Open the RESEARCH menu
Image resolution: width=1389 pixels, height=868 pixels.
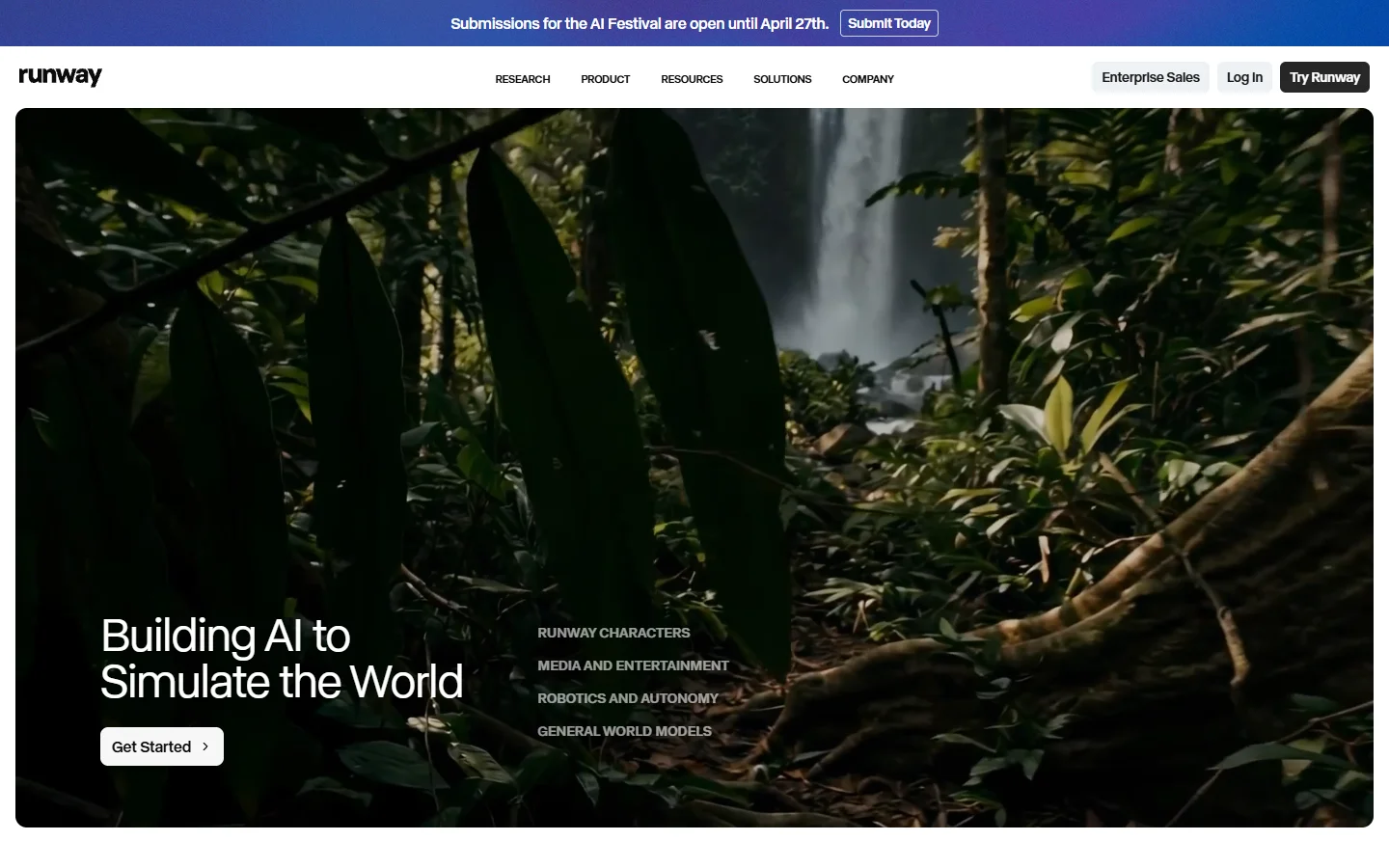click(522, 79)
